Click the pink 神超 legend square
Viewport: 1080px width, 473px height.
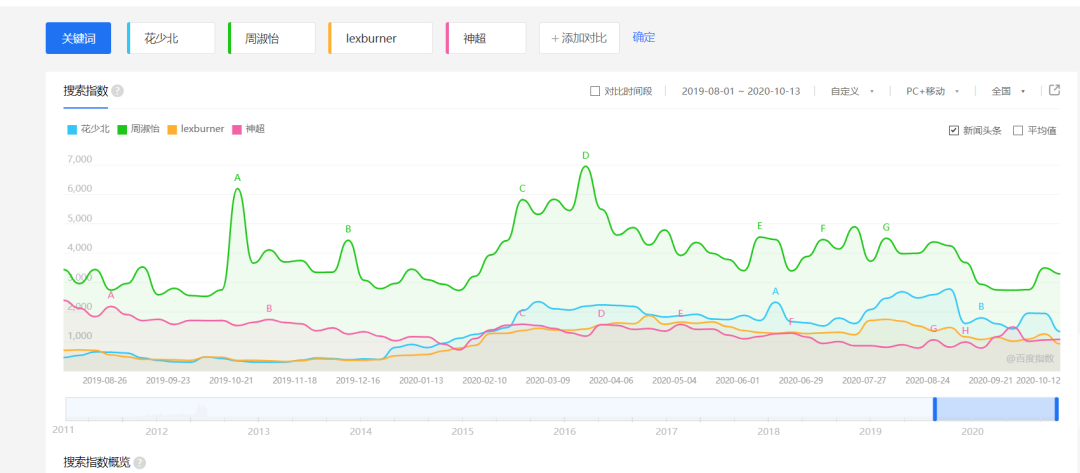[x=237, y=129]
